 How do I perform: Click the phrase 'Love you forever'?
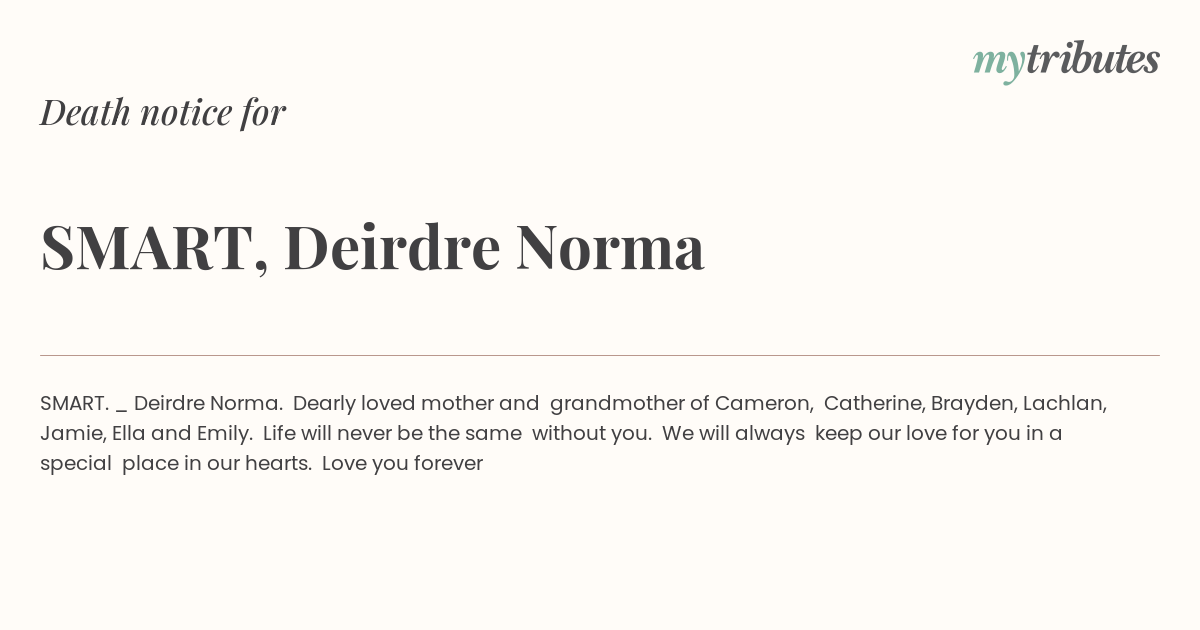pos(402,463)
